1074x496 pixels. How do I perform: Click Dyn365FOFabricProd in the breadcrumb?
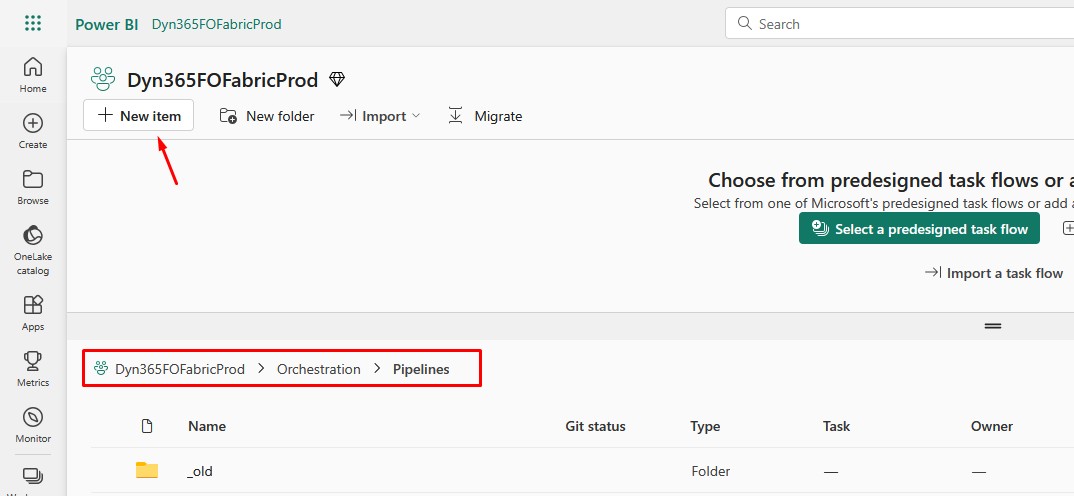click(179, 369)
